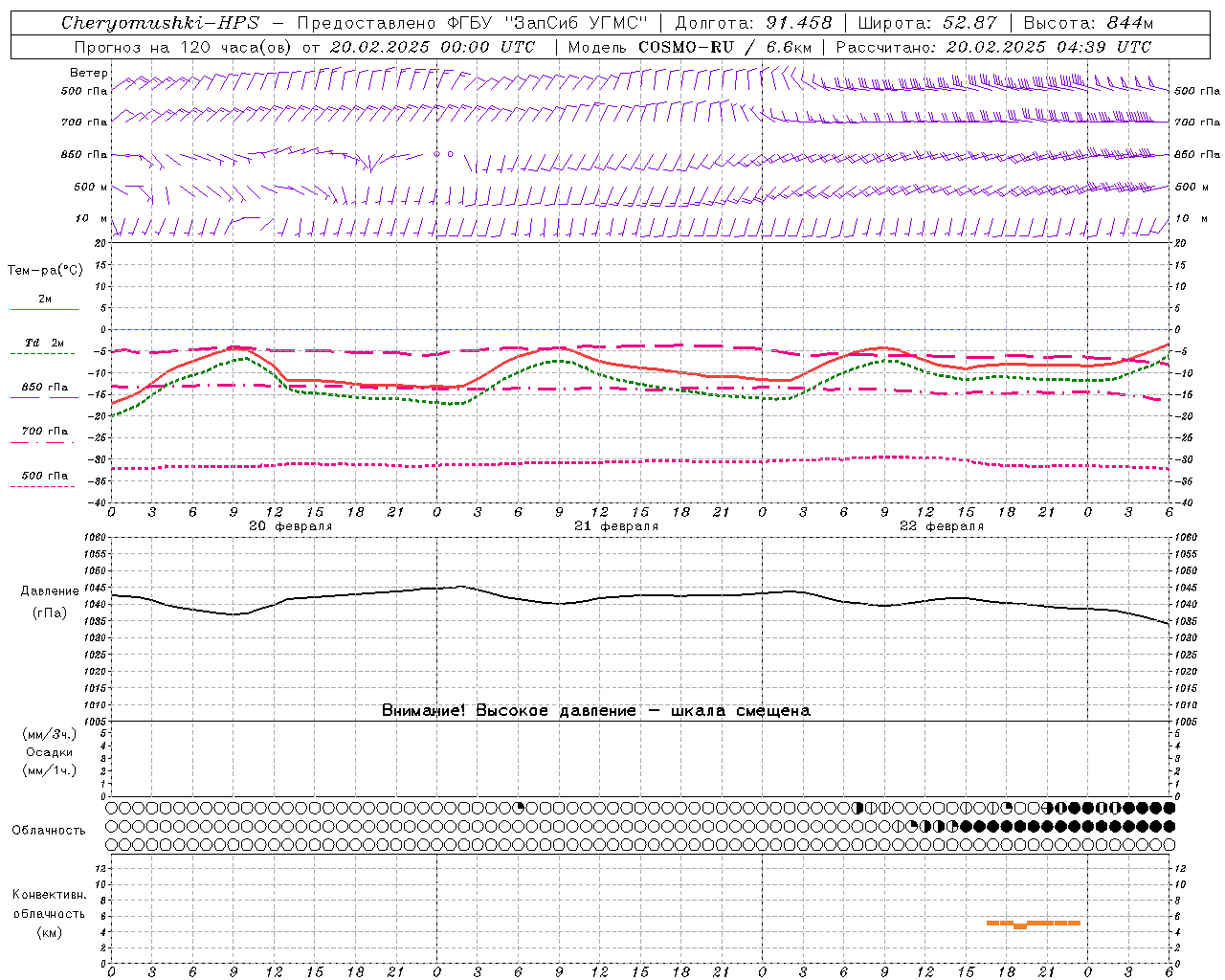The height and width of the screenshot is (980, 1225).
Task: Click the 1060 value on left pressure axis
Action: (x=97, y=537)
